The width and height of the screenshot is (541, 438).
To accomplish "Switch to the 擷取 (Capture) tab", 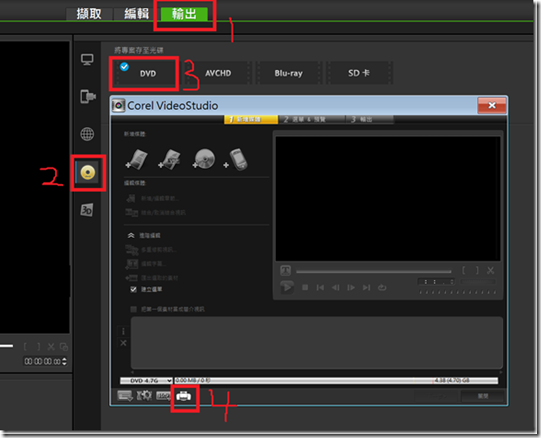I will tap(89, 14).
